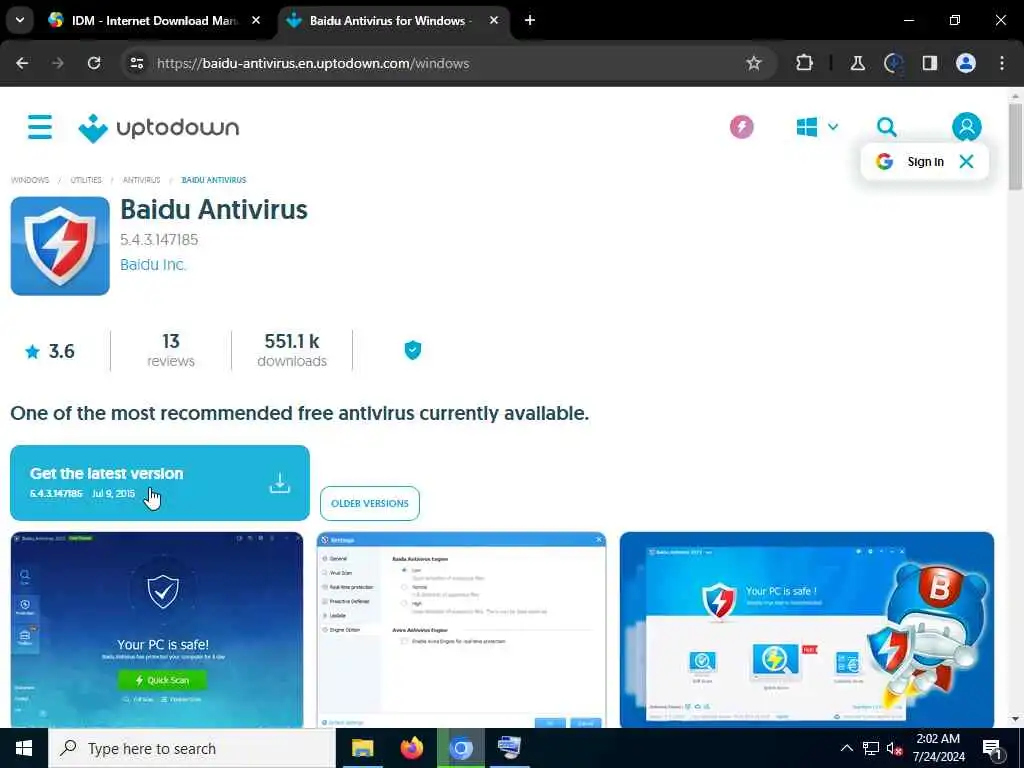Click the download arrow icon

pos(280,483)
